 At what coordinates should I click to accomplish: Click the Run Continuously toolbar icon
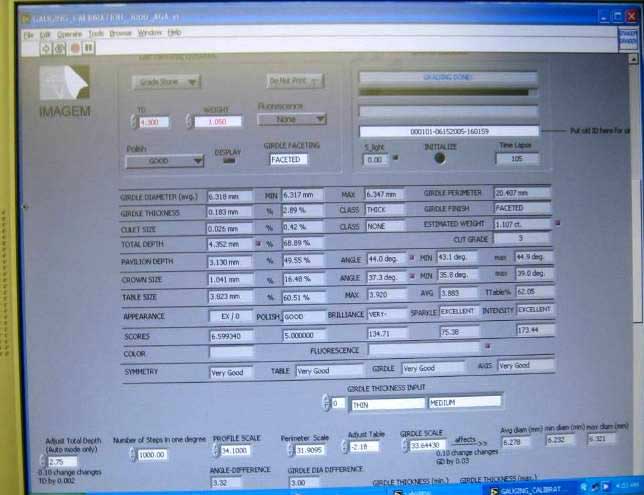pos(60,48)
